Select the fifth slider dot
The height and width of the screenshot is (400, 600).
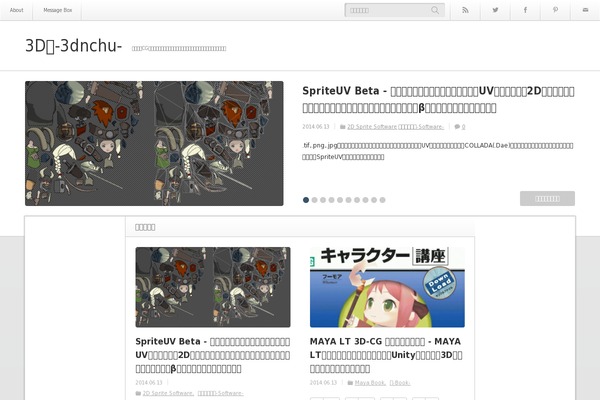[x=340, y=200]
